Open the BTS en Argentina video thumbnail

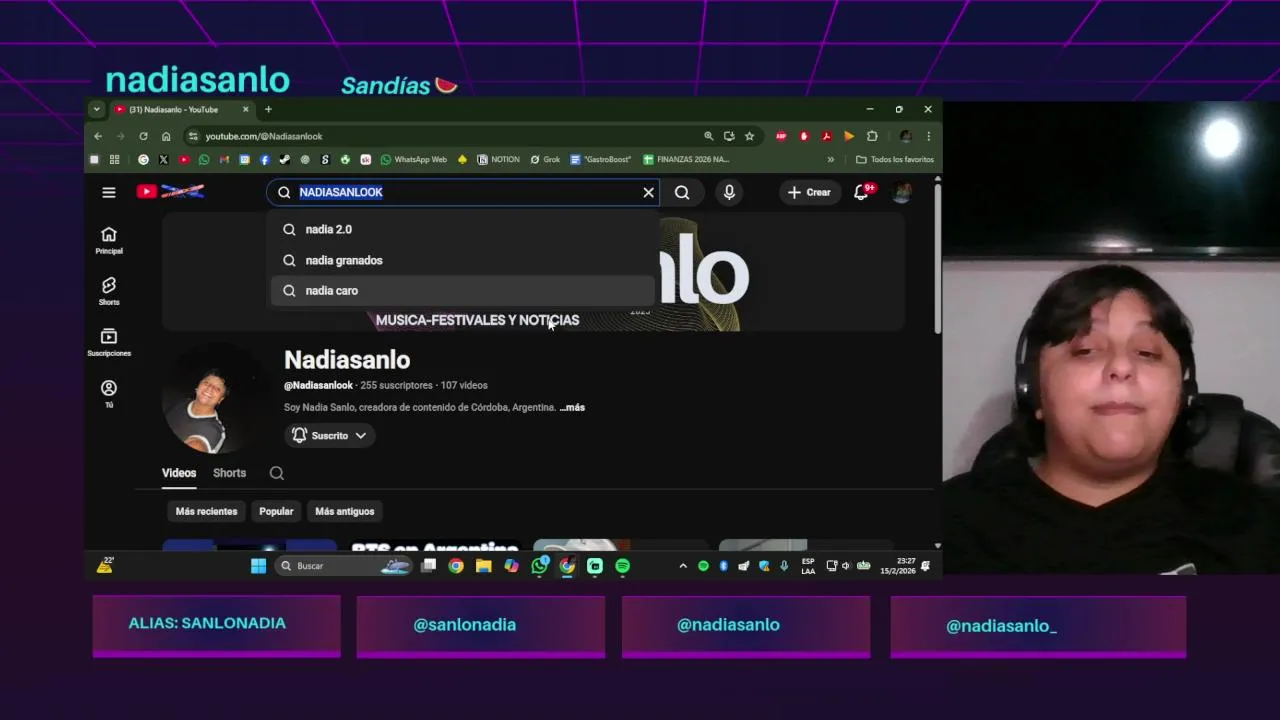[x=435, y=545]
